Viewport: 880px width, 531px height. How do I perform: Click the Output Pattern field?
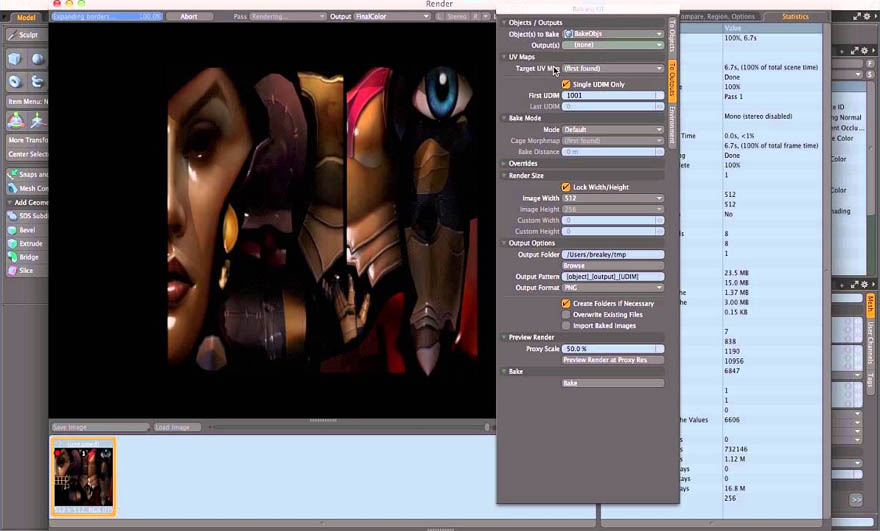point(613,276)
